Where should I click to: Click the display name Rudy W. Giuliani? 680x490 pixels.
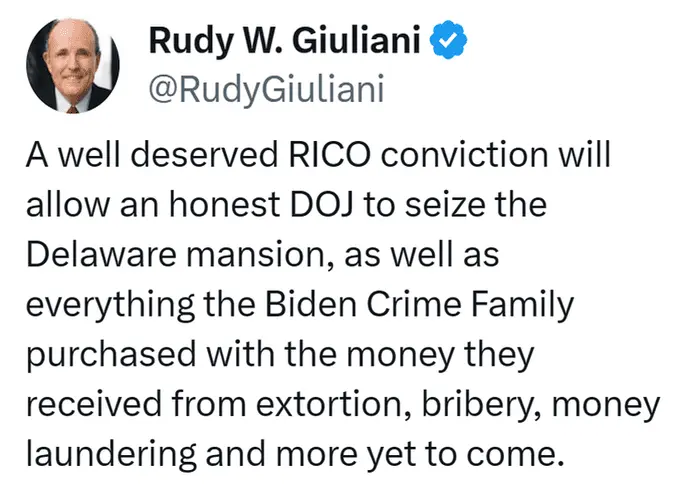click(x=285, y=42)
